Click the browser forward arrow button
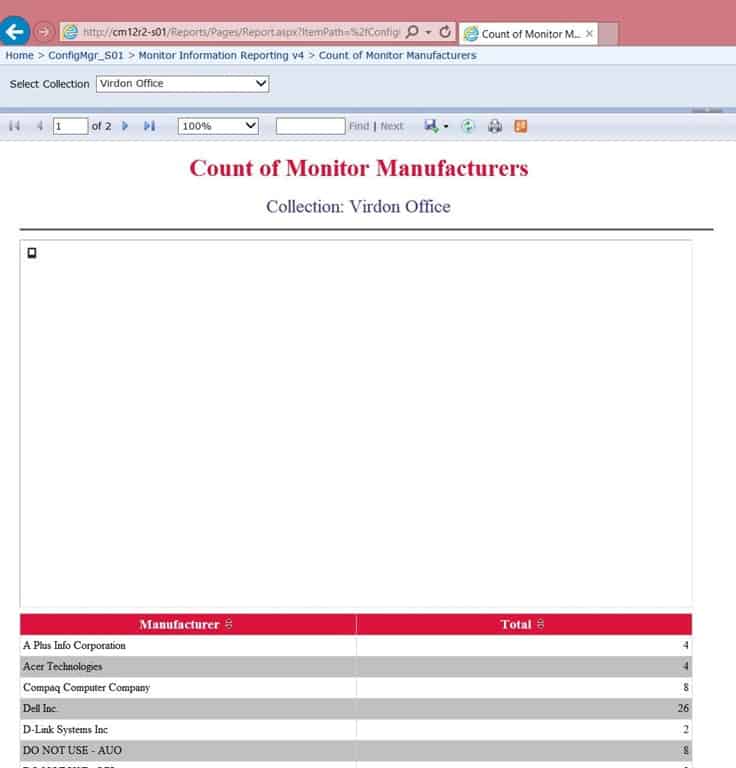 click(44, 32)
